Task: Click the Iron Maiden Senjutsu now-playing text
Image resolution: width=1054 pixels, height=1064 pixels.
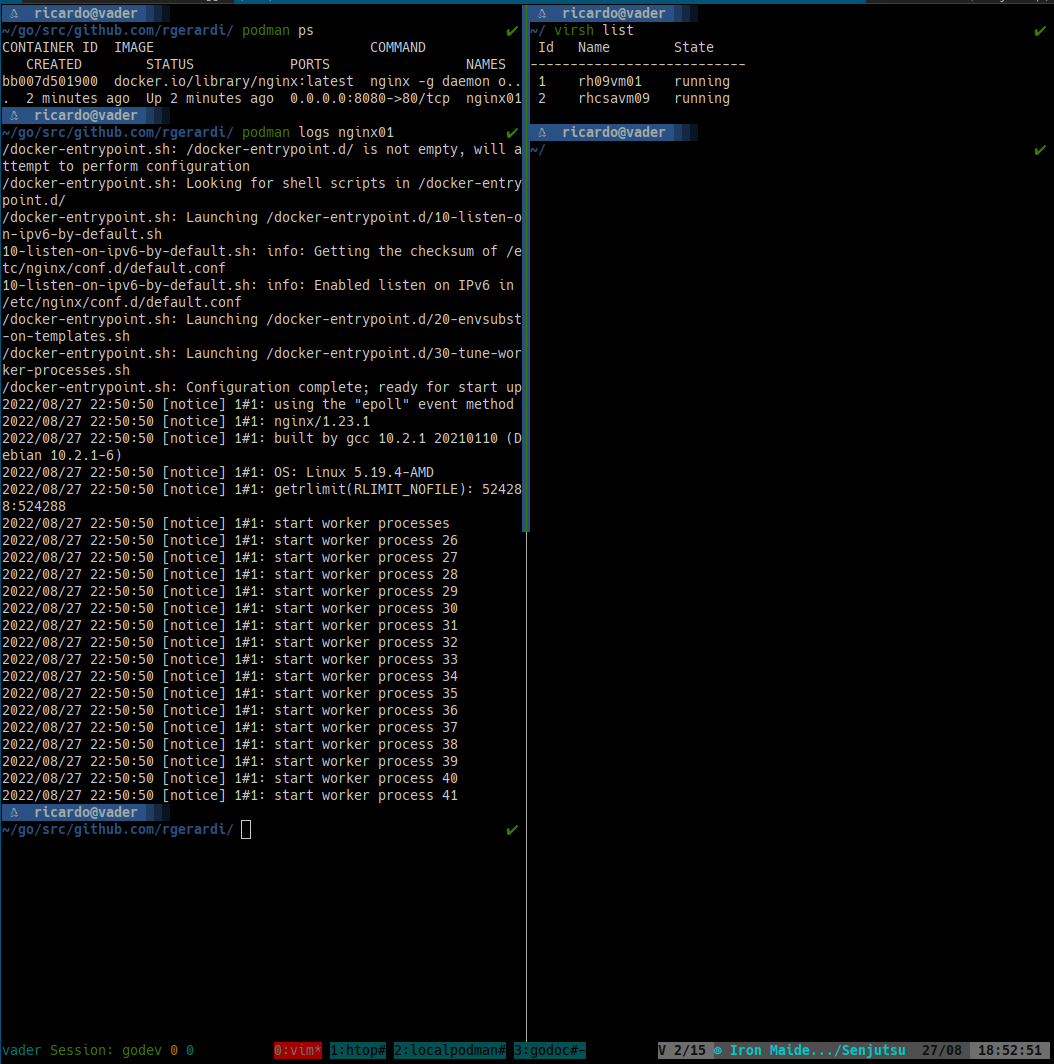Action: click(818, 1050)
